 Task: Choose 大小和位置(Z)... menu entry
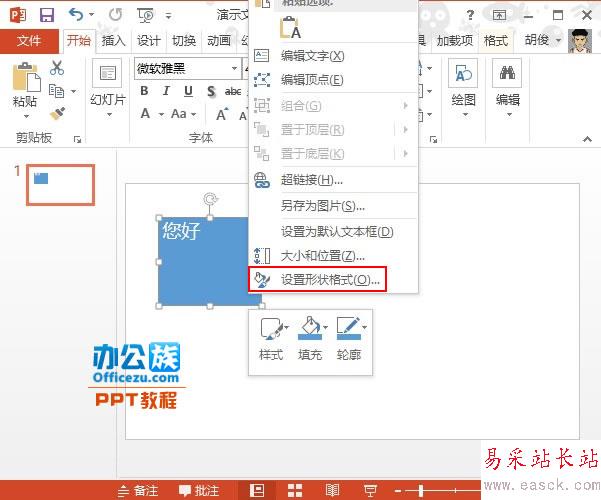coord(333,255)
